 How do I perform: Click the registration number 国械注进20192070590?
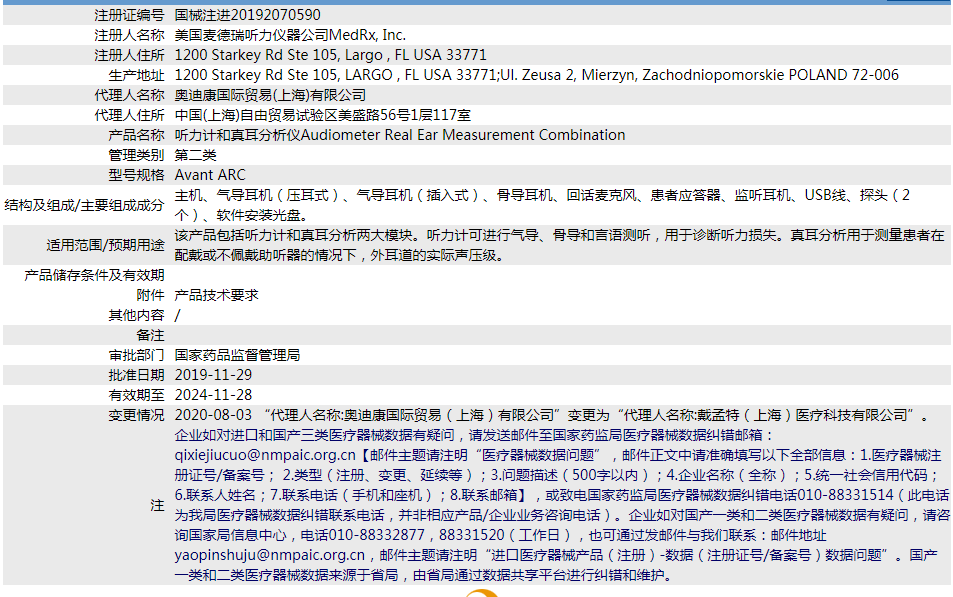(247, 15)
